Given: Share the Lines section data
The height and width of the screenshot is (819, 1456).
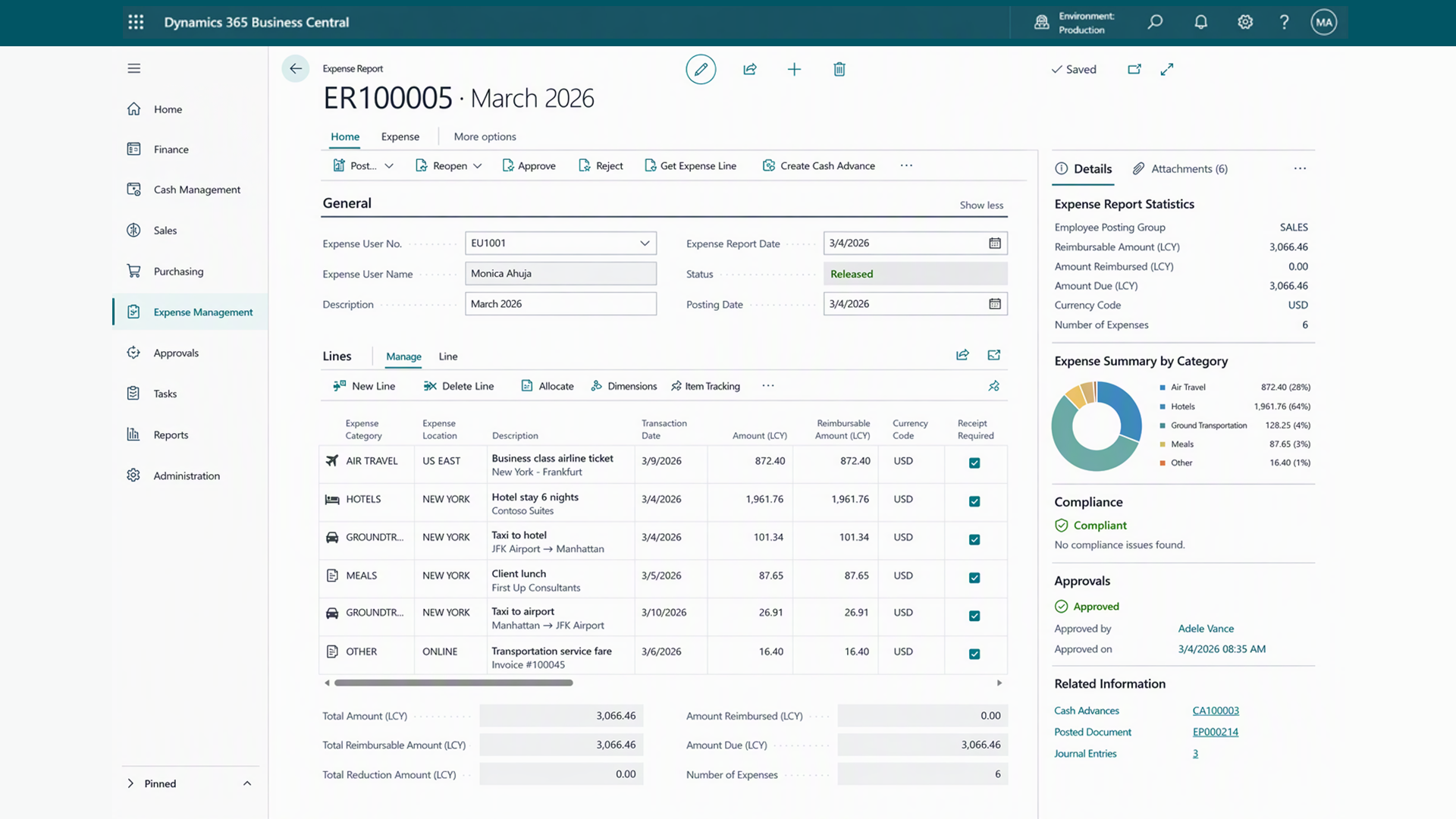Looking at the screenshot, I should 962,355.
